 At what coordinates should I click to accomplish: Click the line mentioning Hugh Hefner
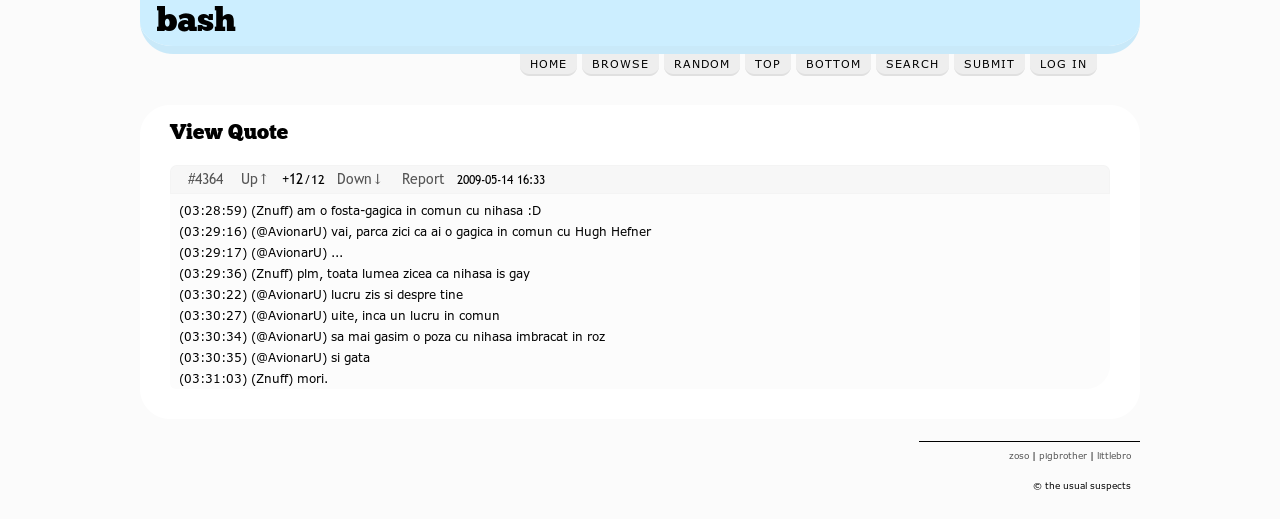pyautogui.click(x=415, y=231)
